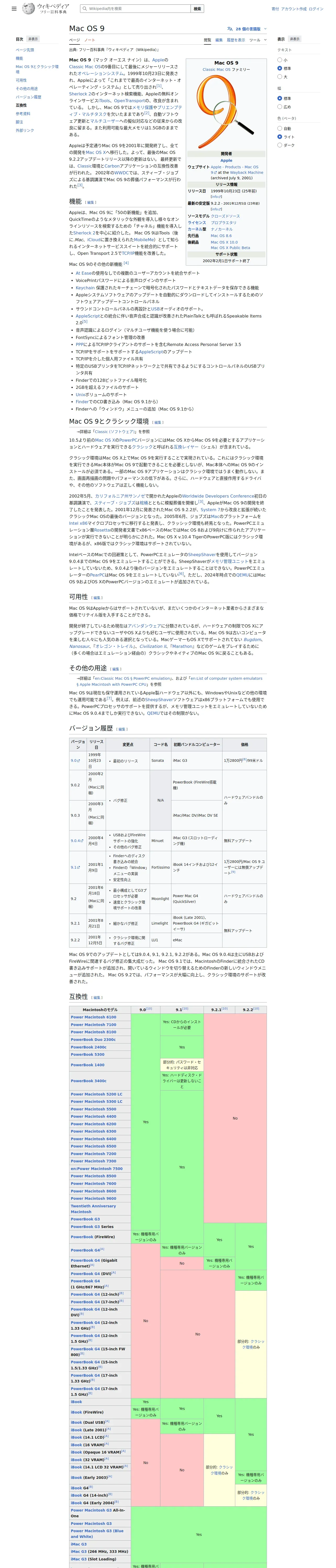Open the 9.1 version link in table

(x=75, y=867)
